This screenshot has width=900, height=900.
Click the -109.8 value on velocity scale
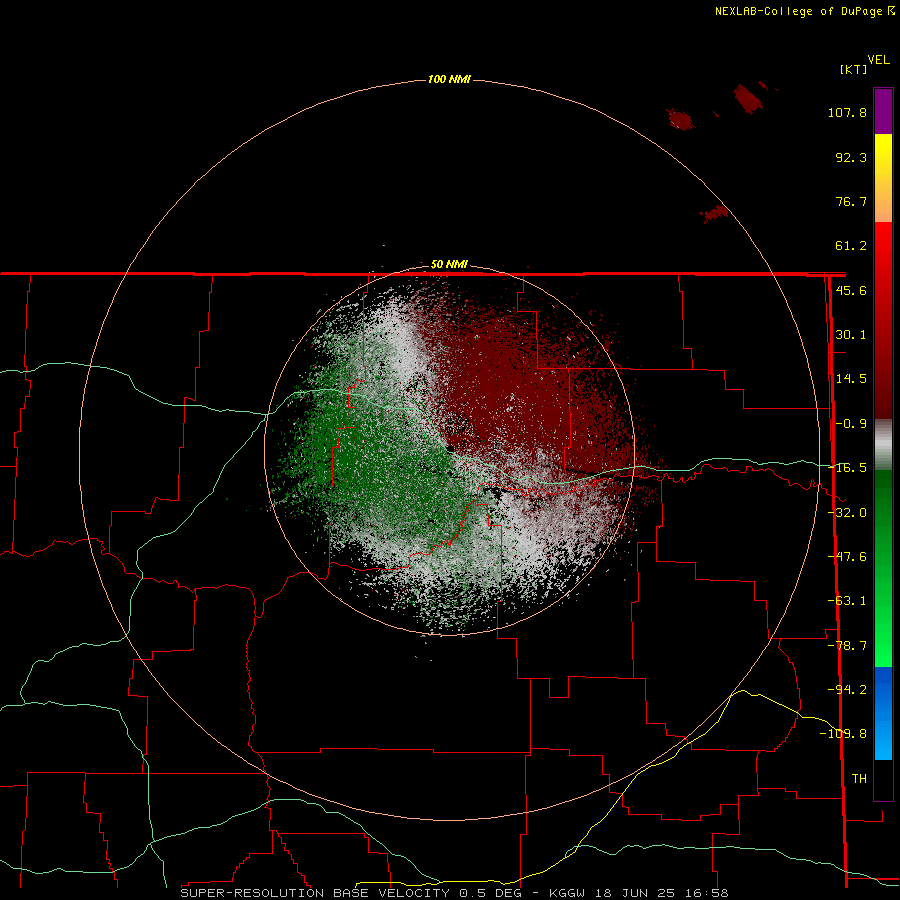(x=843, y=734)
